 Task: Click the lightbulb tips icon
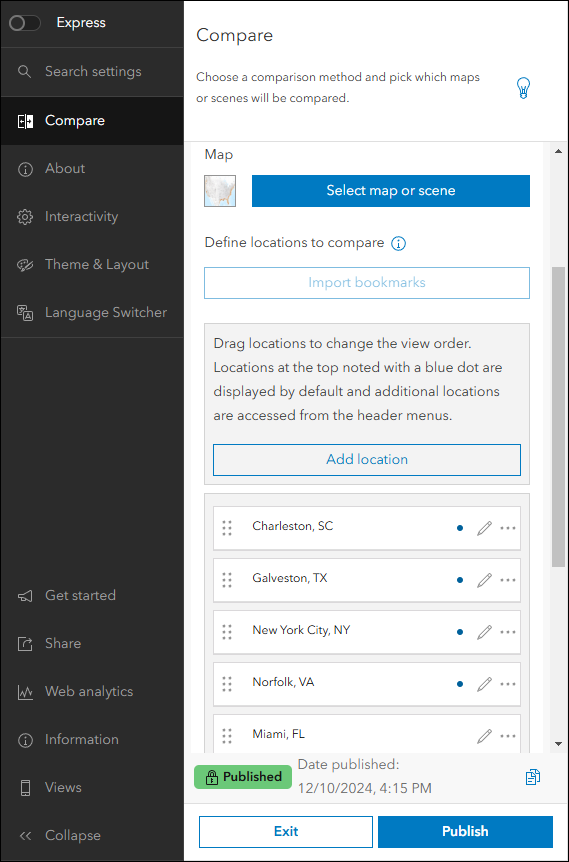523,88
